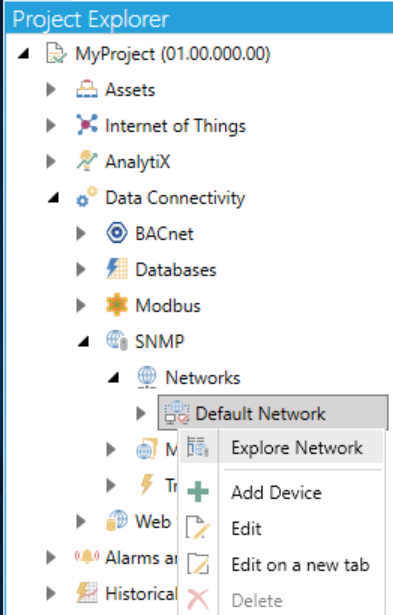Click the Explore Network menu icon
The image size is (393, 615).
(198, 447)
